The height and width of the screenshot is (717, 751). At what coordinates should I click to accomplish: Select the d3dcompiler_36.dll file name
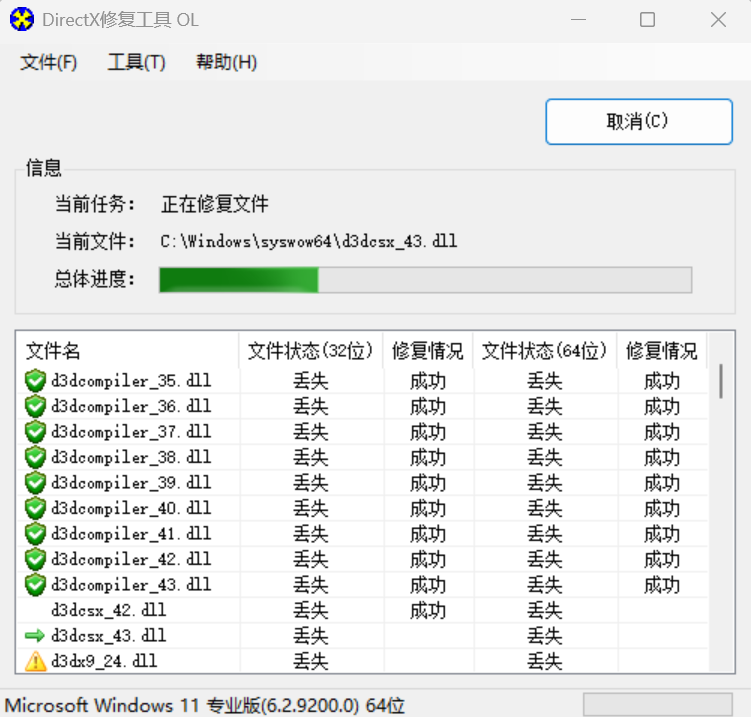coord(131,407)
